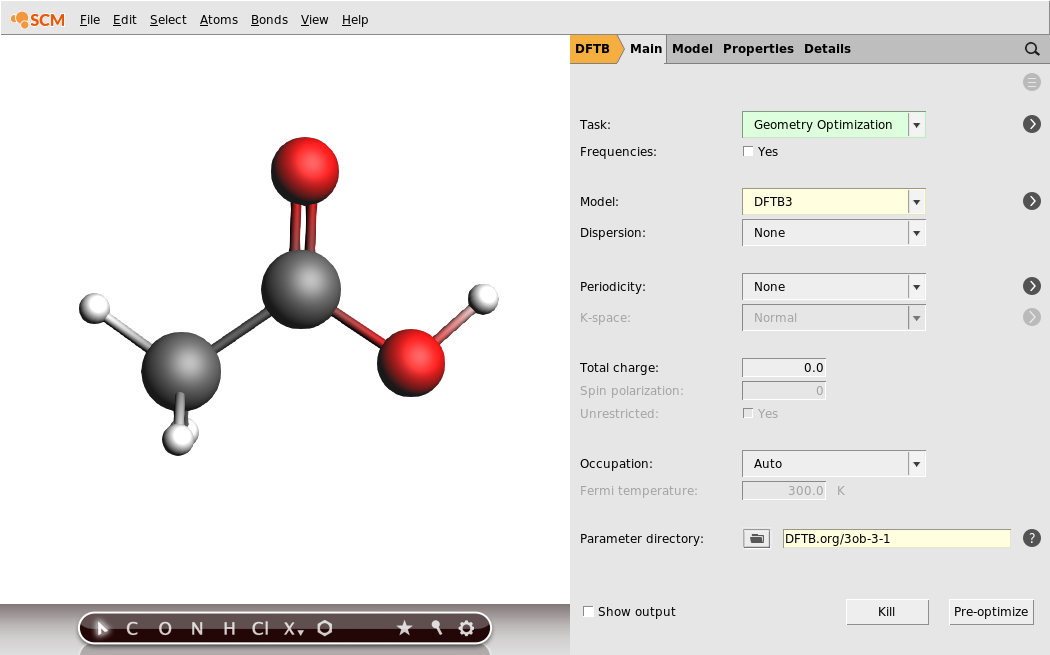Open the Bonds menu
The height and width of the screenshot is (655, 1050).
click(269, 19)
